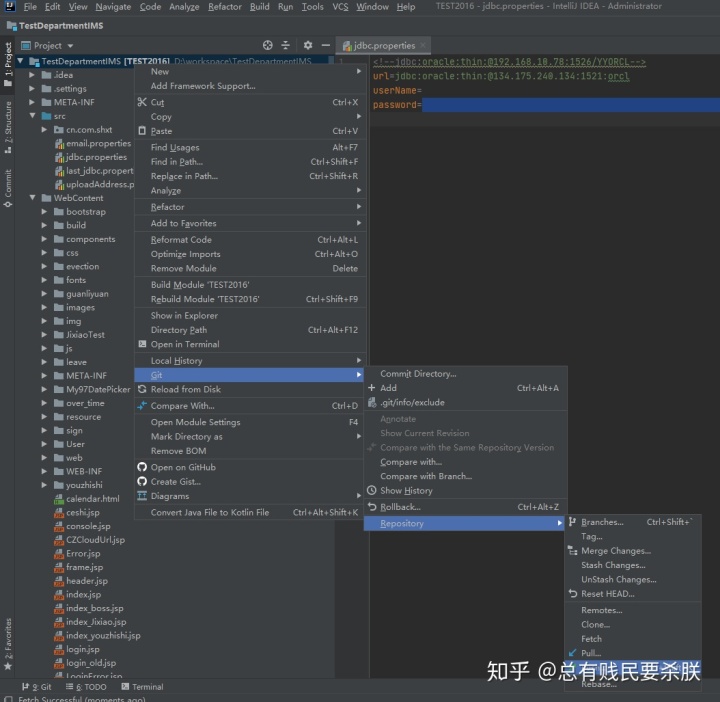Image resolution: width=720 pixels, height=702 pixels.
Task: Open Diagrams submenu
Action: tap(250, 496)
